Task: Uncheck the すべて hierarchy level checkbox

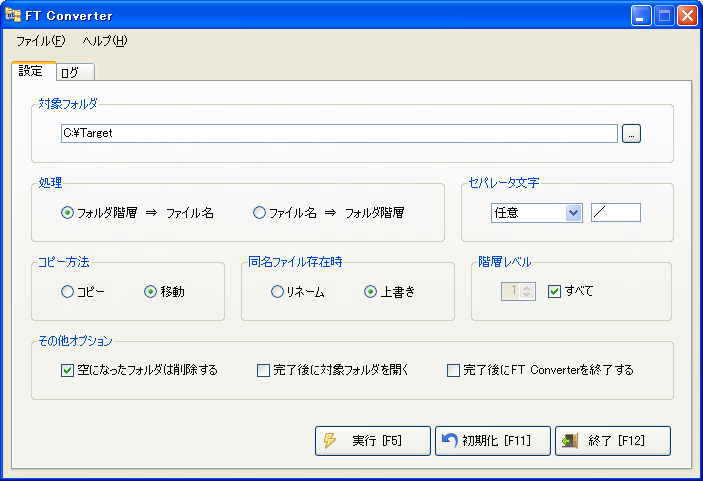Action: pyautogui.click(x=555, y=292)
